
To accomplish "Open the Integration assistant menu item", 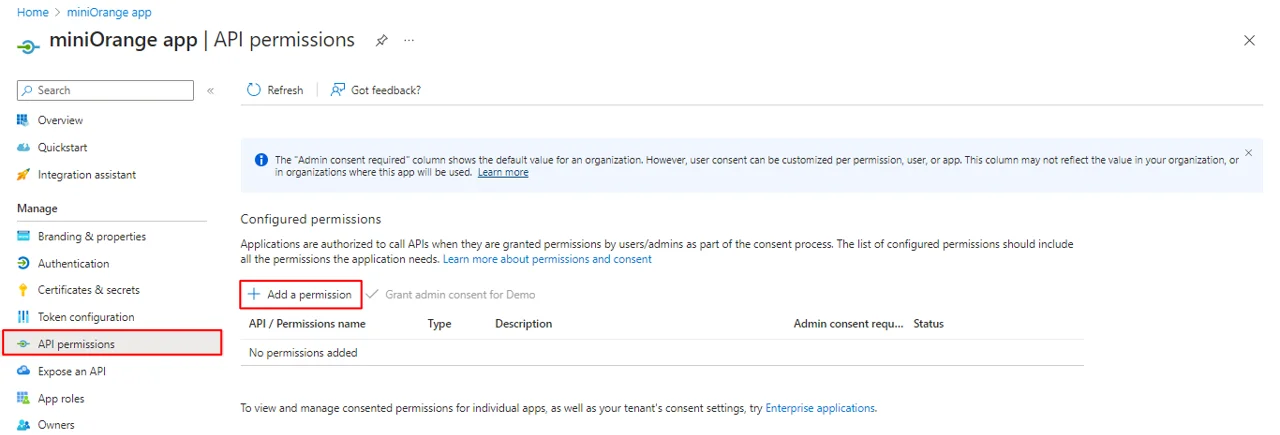I will 87,174.
